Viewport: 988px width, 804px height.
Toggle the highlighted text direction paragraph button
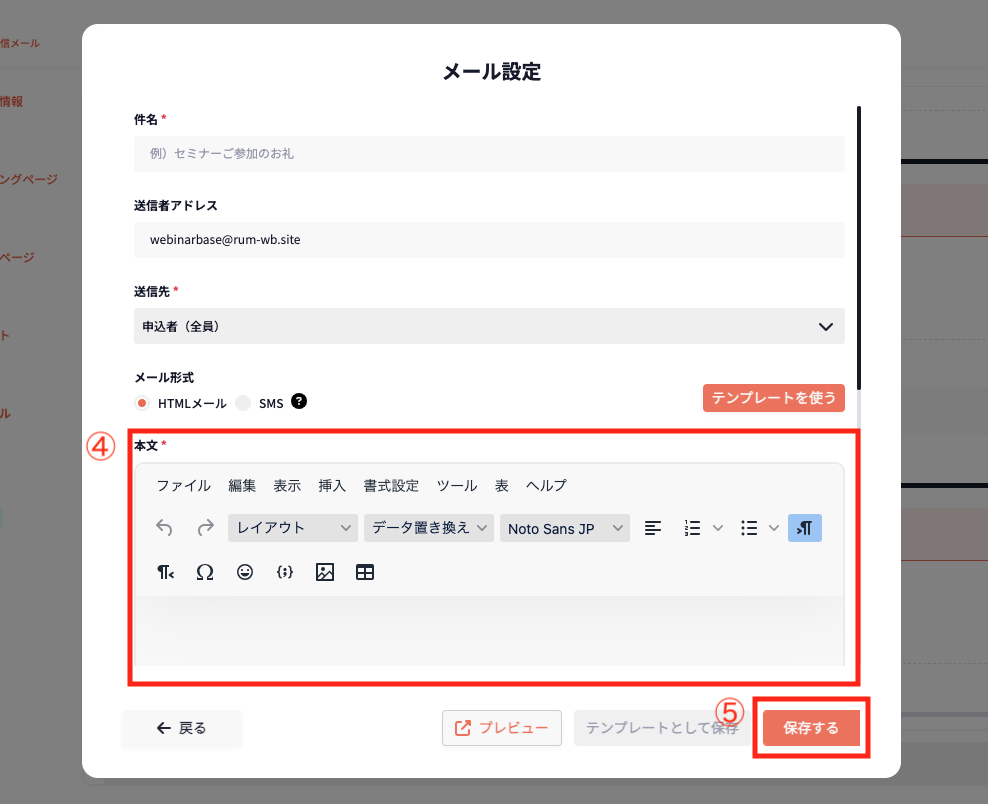pyautogui.click(x=805, y=528)
